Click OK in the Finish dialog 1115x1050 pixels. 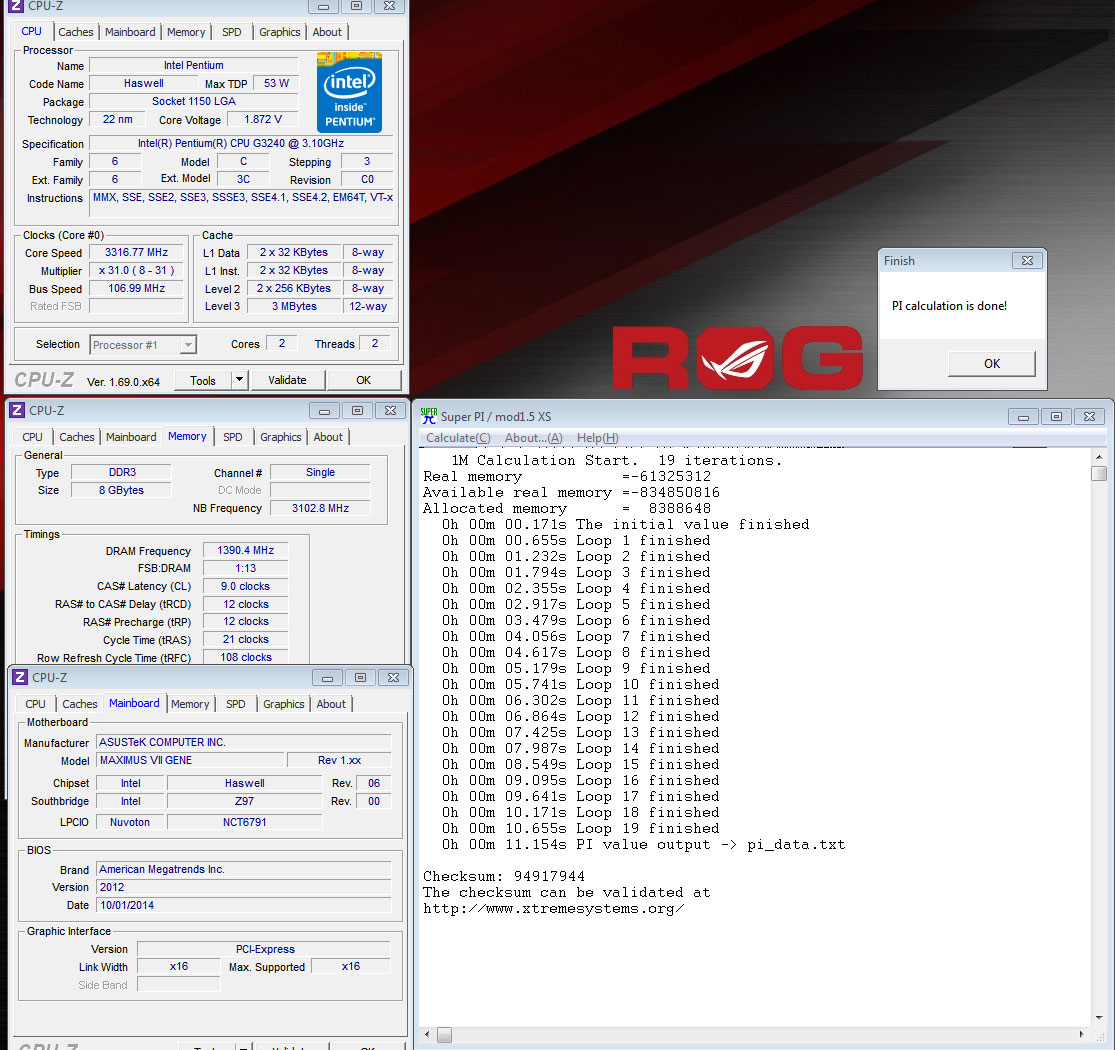click(x=992, y=363)
